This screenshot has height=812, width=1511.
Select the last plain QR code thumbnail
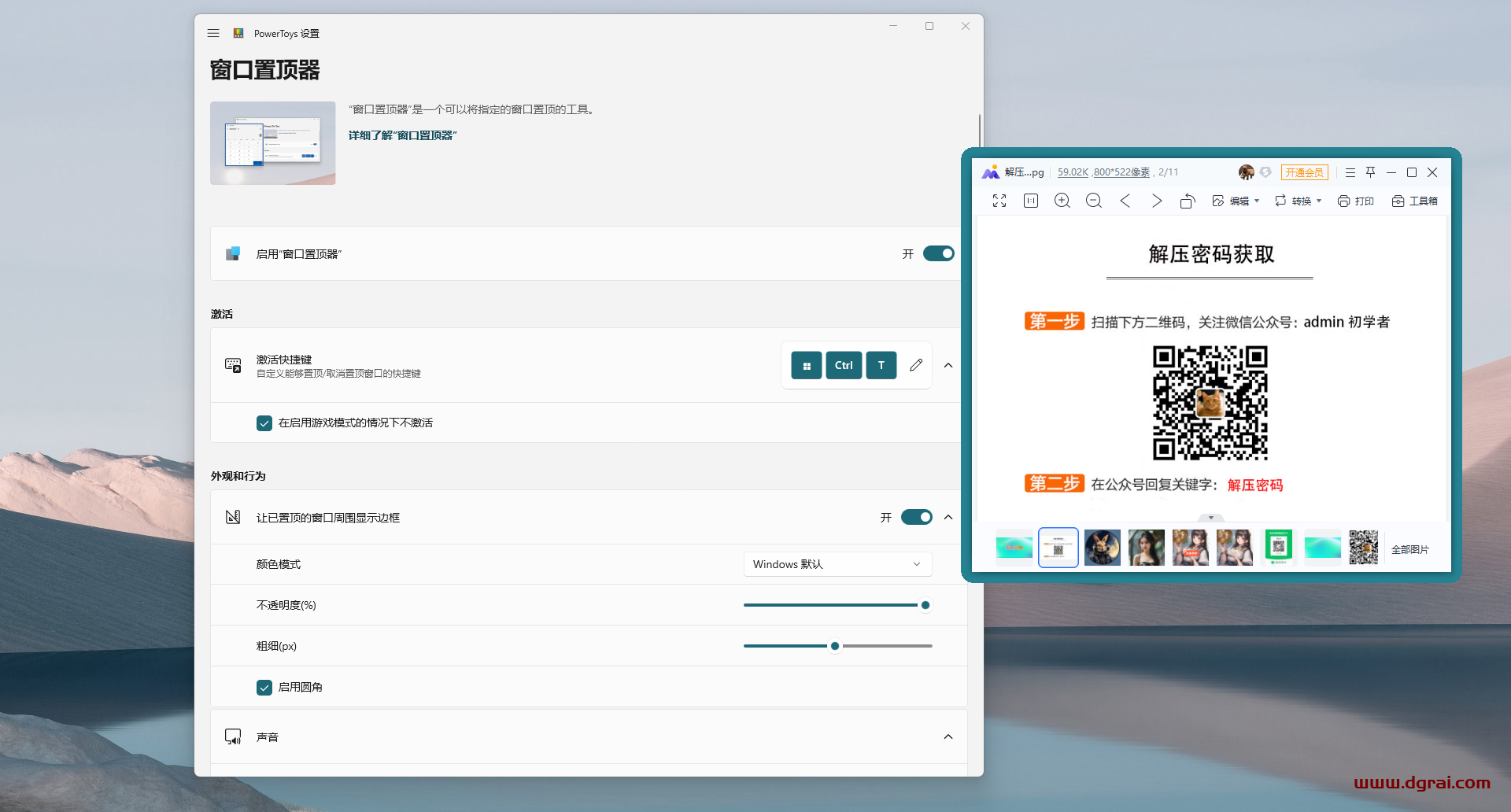point(1364,547)
